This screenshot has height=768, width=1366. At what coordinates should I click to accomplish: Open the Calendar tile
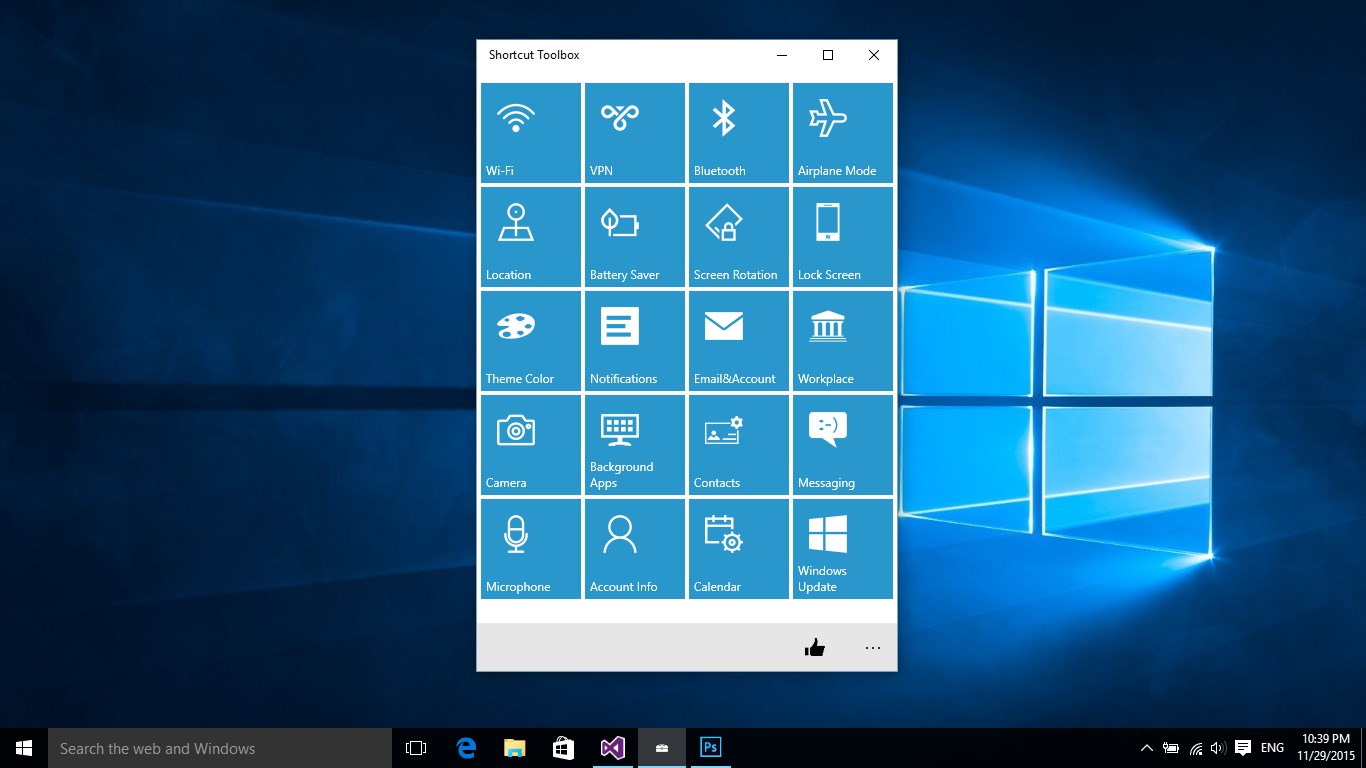(739, 549)
